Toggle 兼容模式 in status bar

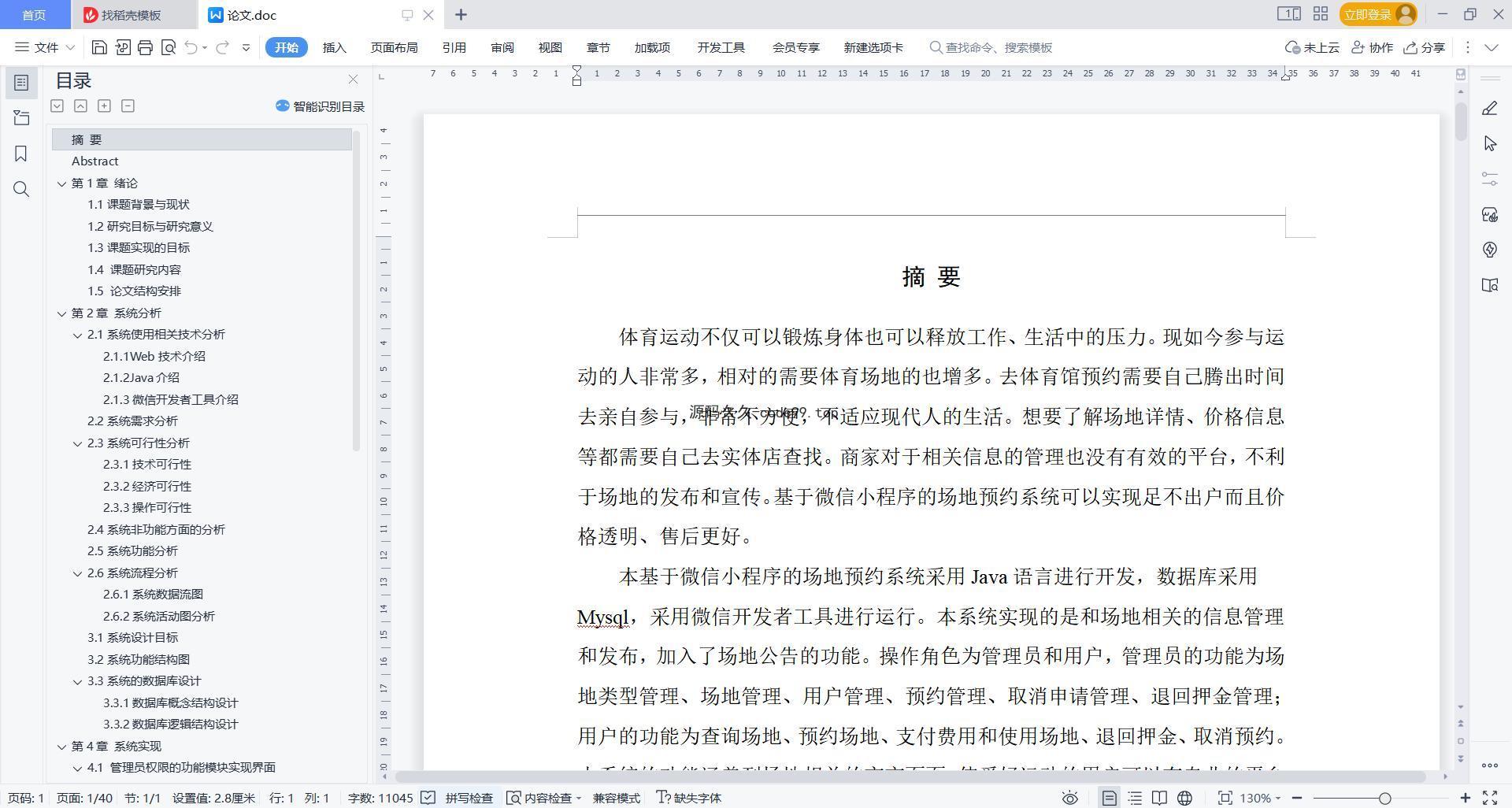click(x=617, y=798)
